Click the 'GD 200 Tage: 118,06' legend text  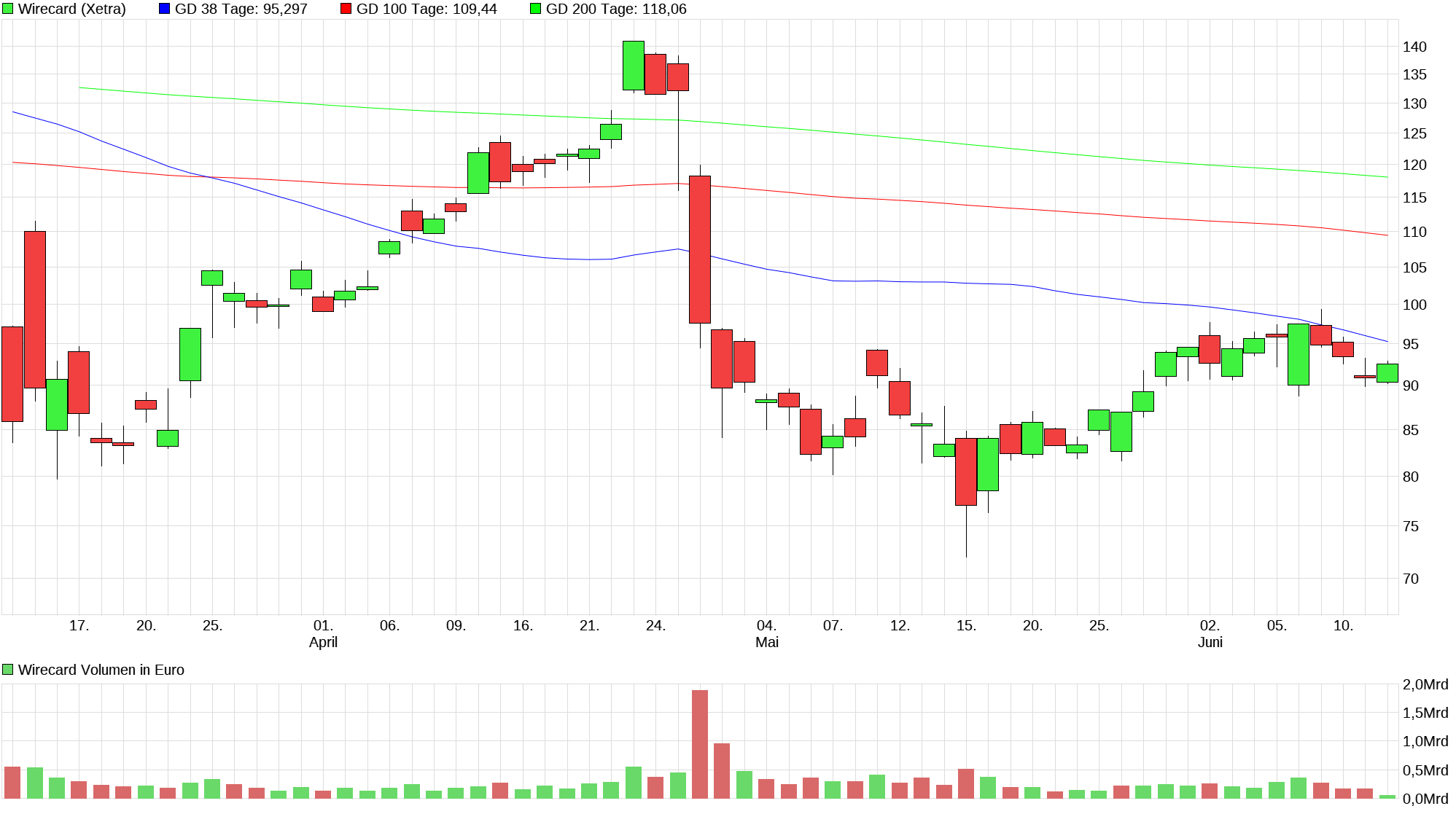pos(615,9)
